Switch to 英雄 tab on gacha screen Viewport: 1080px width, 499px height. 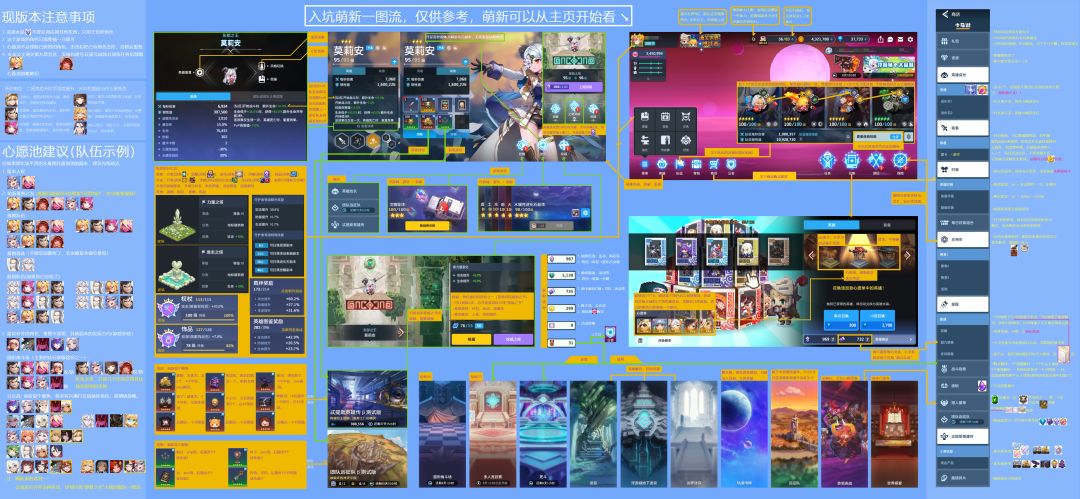(x=831, y=225)
